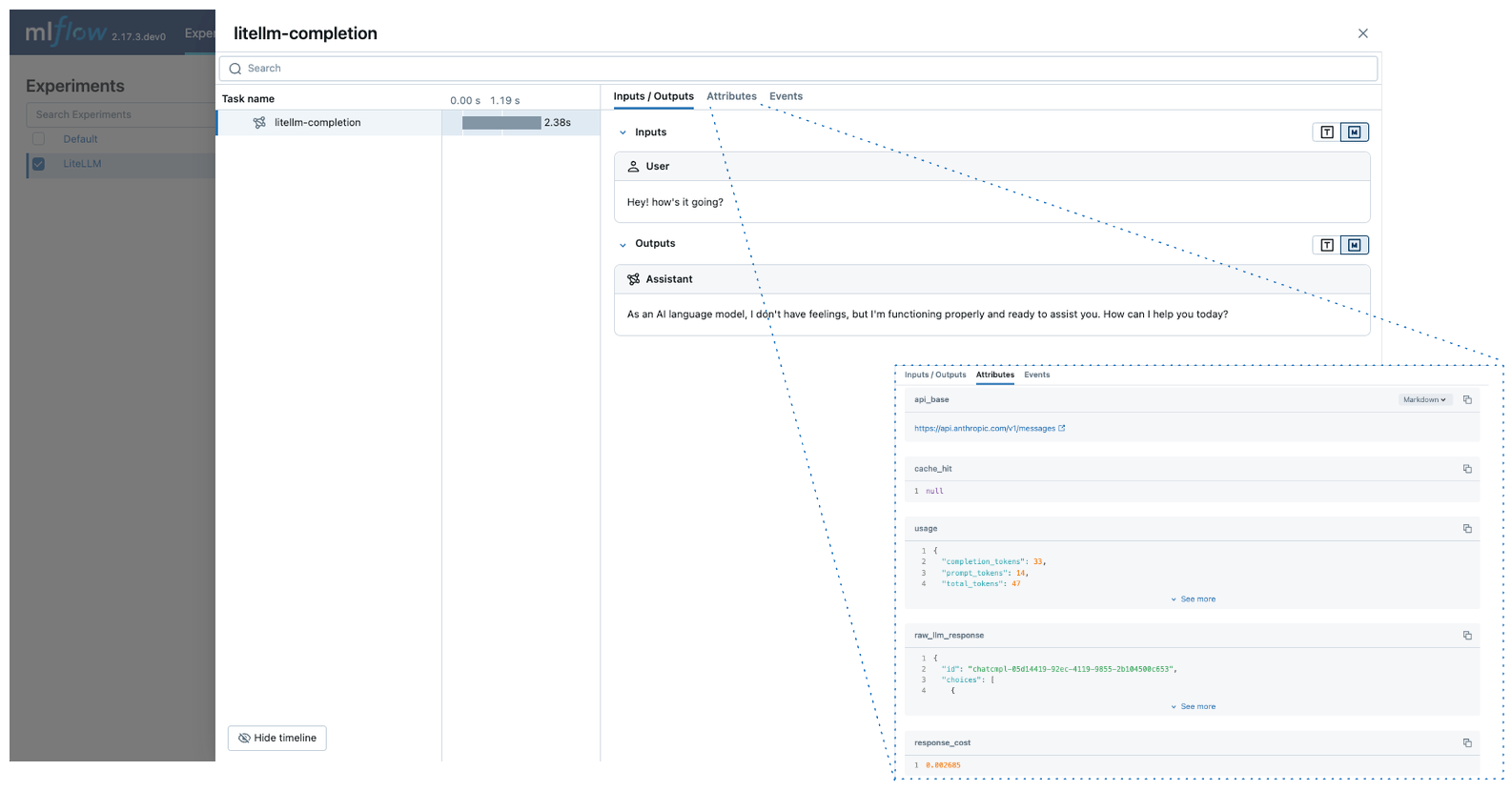Switch Inputs to markdown rendering
Image resolution: width=1512 pixels, height=791 pixels.
pyautogui.click(x=1355, y=132)
